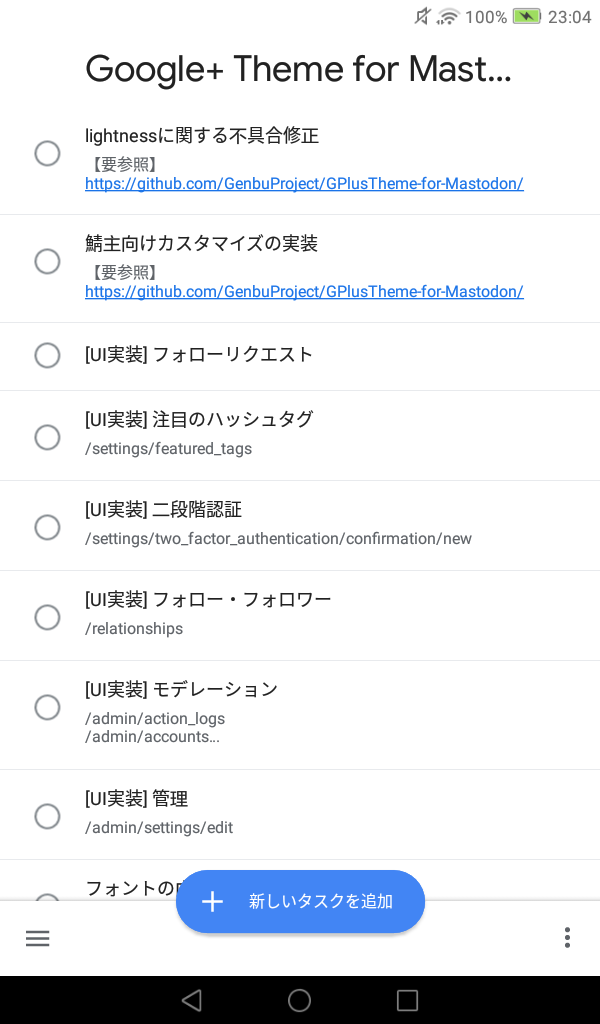
Task: Check off the 'モデレーション' task
Action: coord(47,707)
